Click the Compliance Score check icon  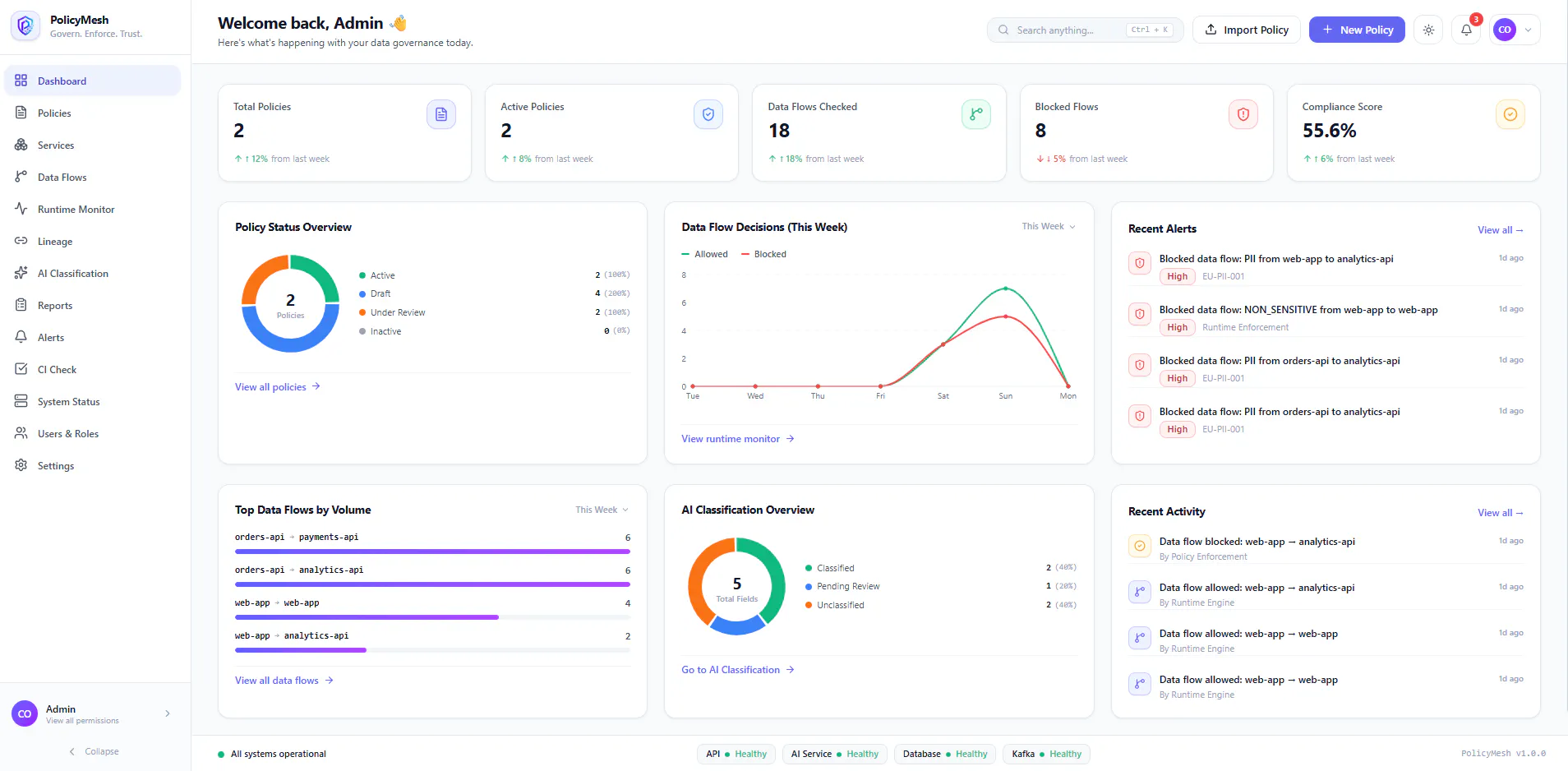(x=1510, y=114)
